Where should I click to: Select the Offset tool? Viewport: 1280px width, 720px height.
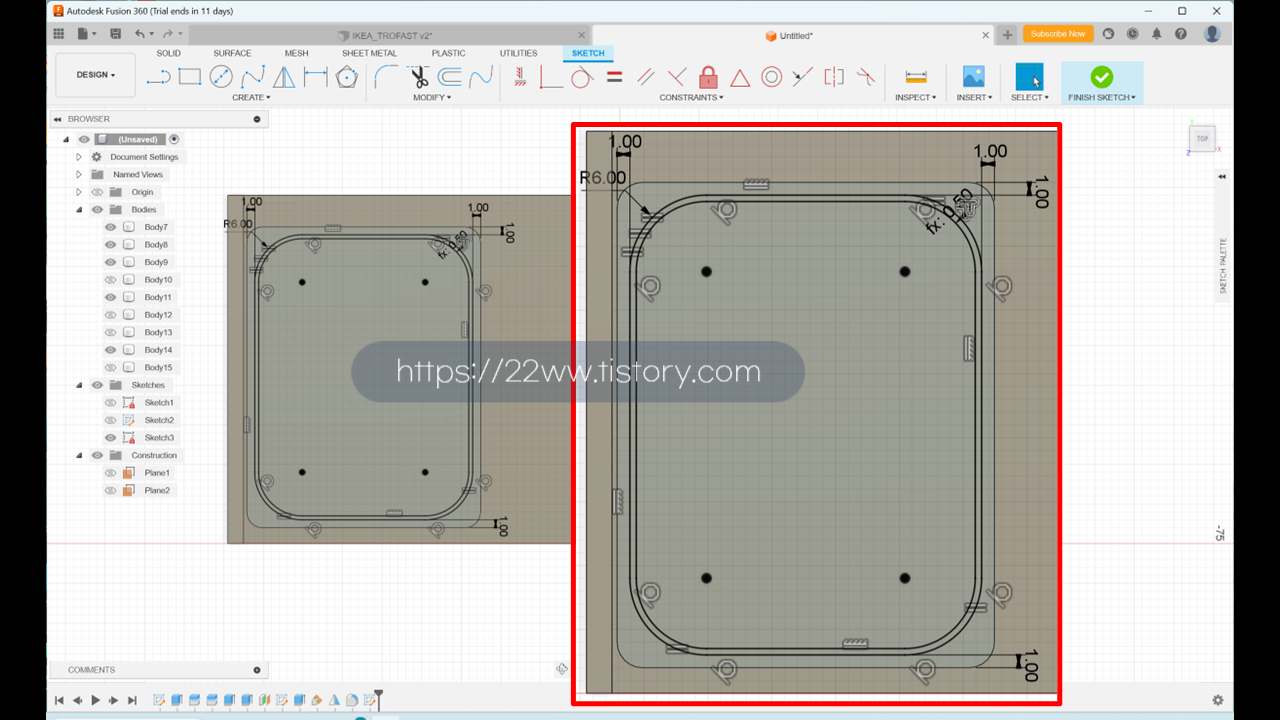pos(450,77)
